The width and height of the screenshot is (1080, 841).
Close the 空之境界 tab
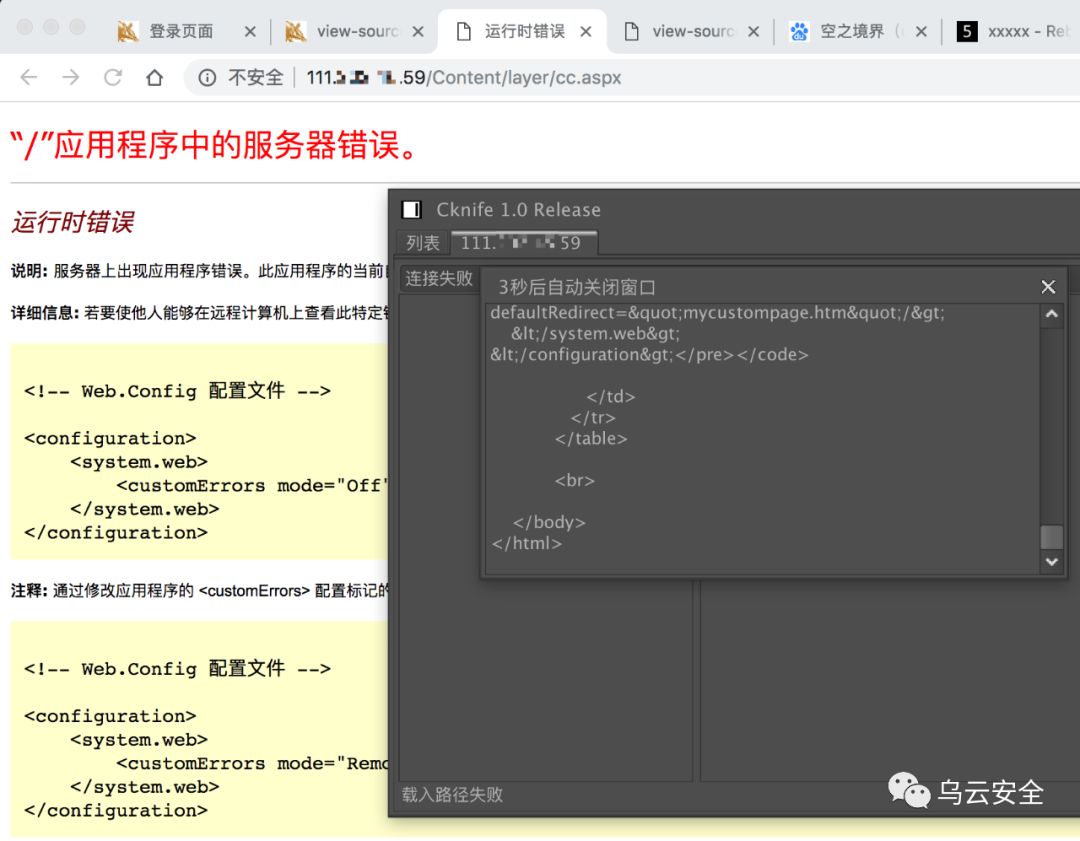click(921, 31)
